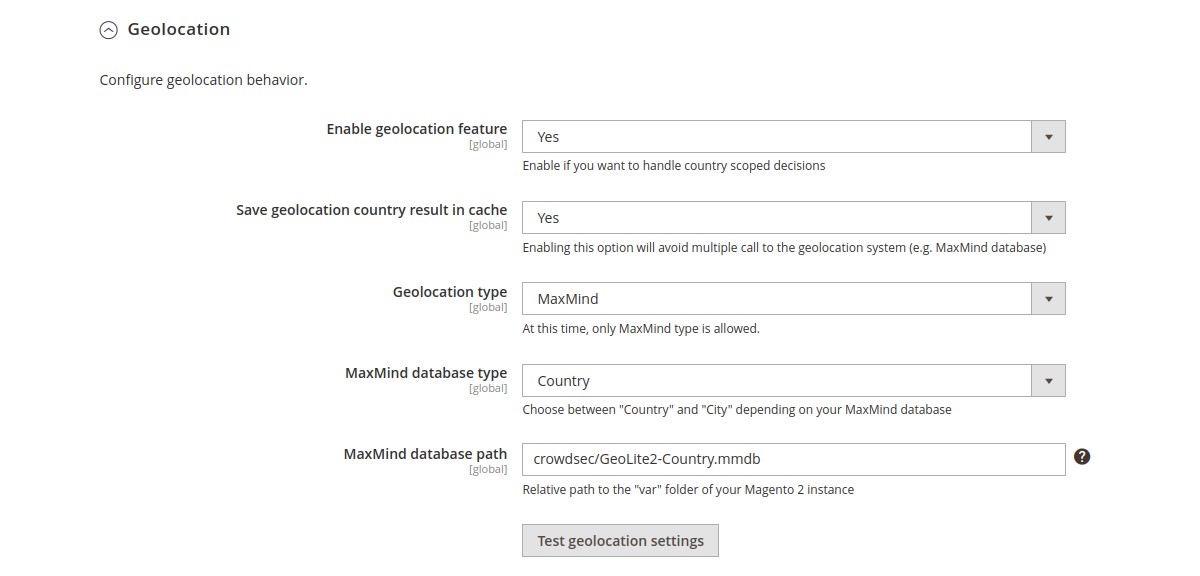1200x576 pixels.
Task: Click the help question mark icon
Action: point(1082,457)
